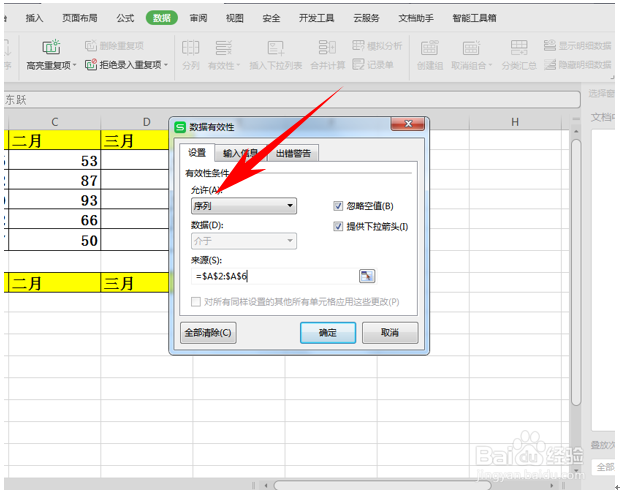Click the vertical scrollbar of the sheet
620x497 pixels.
click(576, 272)
